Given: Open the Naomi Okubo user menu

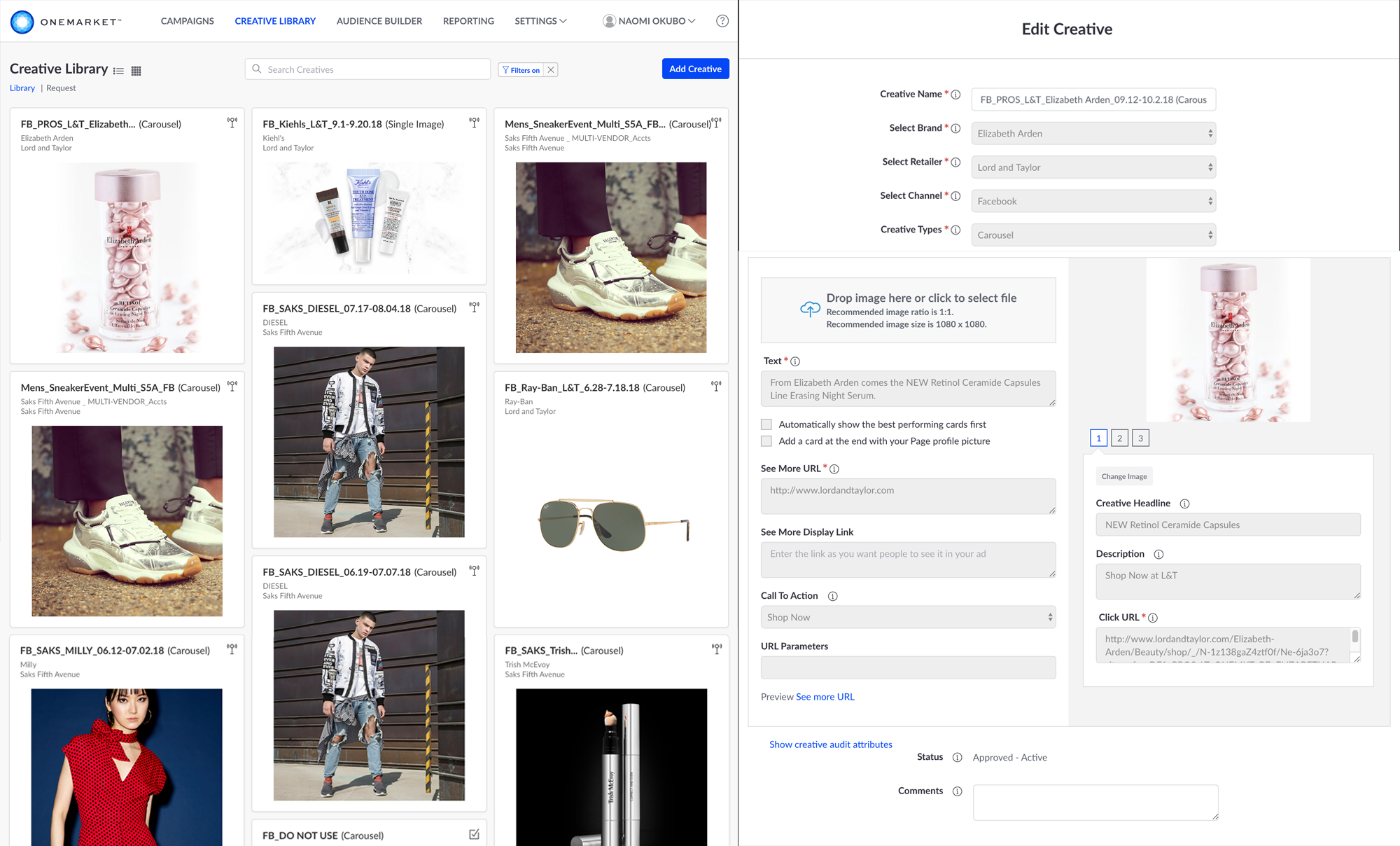Looking at the screenshot, I should coord(649,21).
